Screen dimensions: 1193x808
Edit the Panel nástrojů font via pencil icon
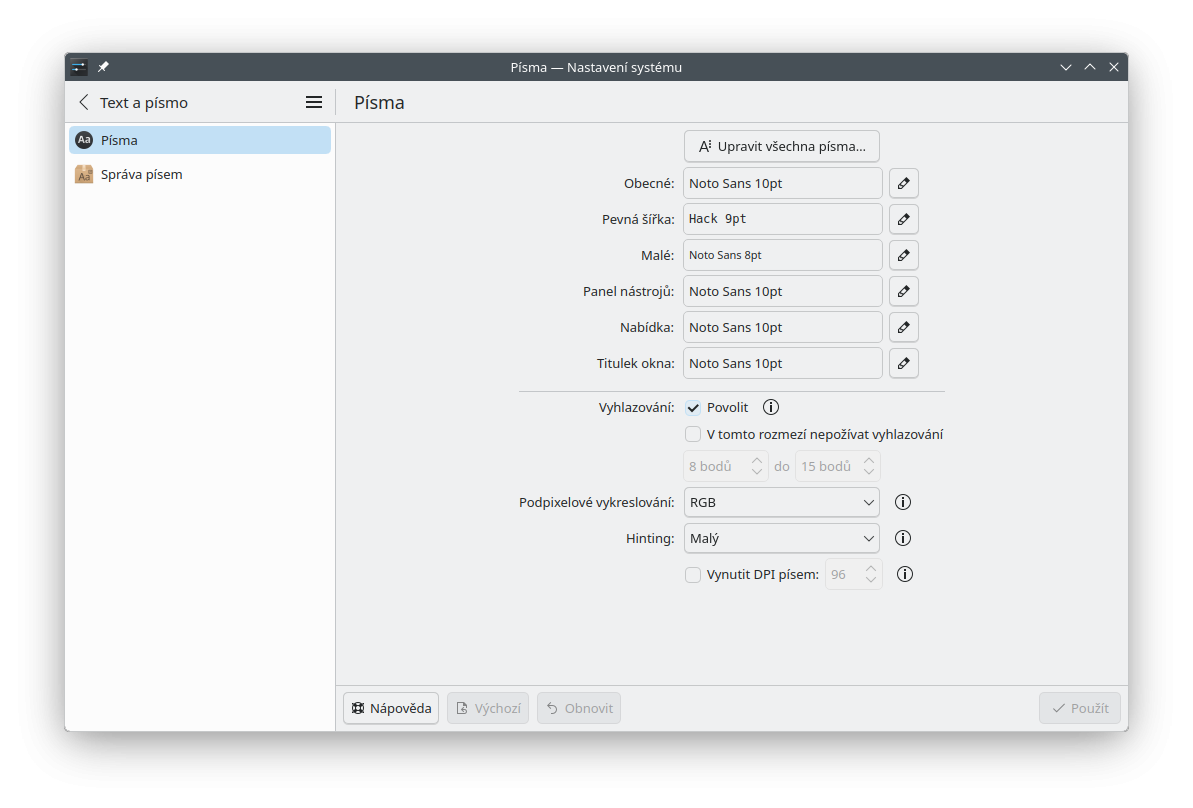pos(903,291)
